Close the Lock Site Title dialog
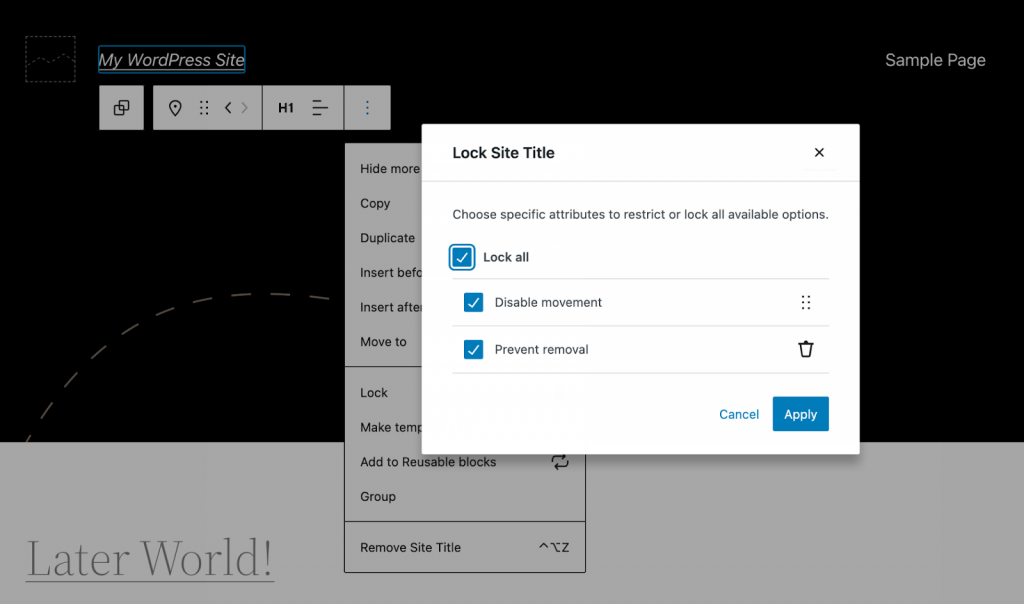Screen dimensions: 1024x604 pos(819,153)
